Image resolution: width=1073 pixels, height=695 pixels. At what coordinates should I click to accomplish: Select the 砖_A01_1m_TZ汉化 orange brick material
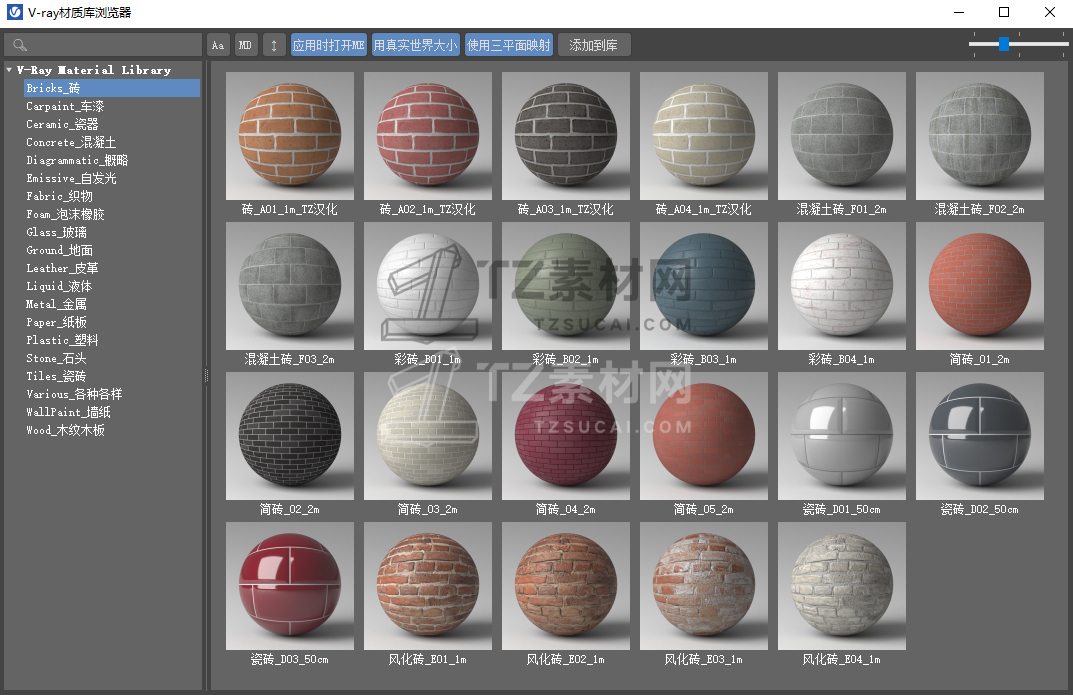[x=289, y=136]
